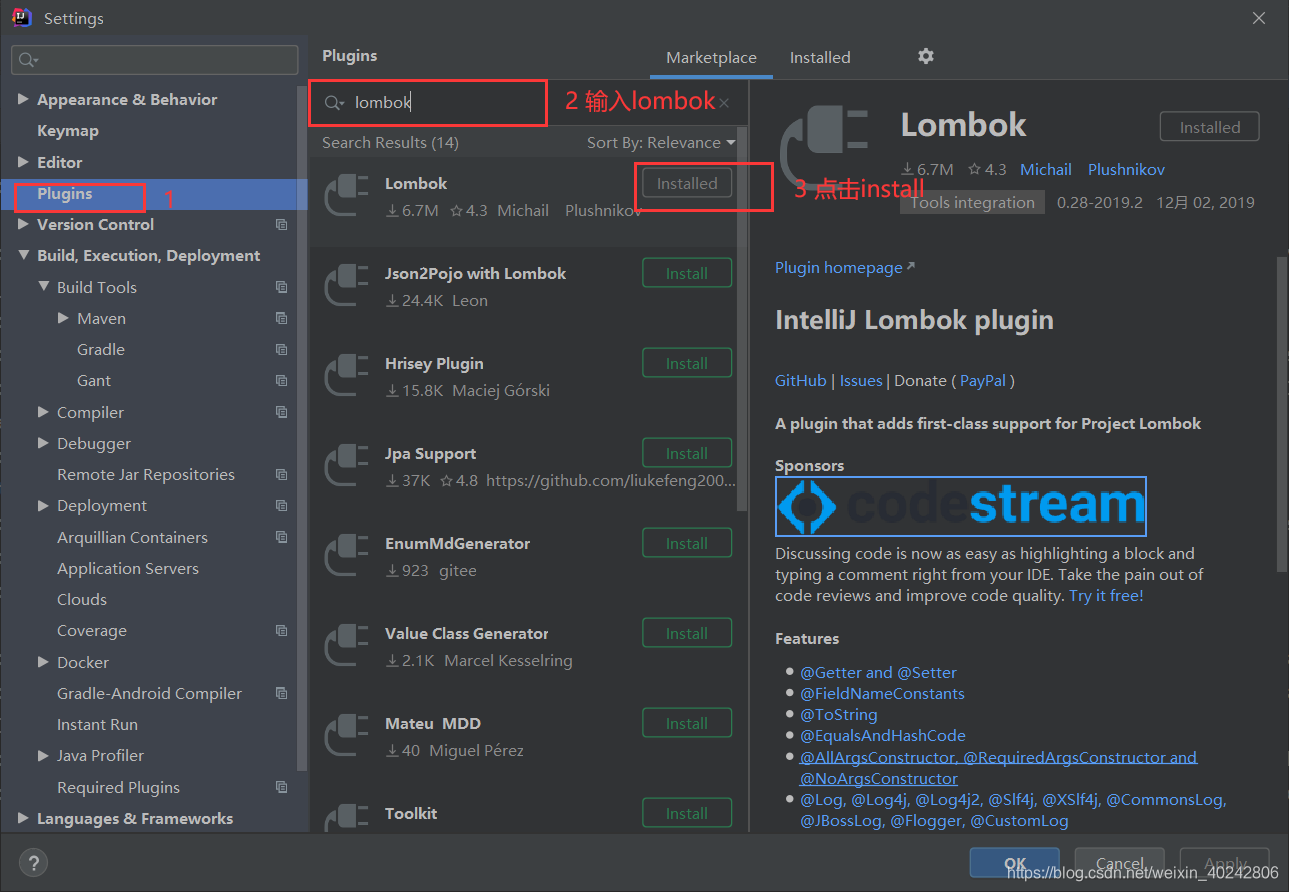Expand the Docker node
Viewport: 1289px width, 892px height.
(x=43, y=662)
